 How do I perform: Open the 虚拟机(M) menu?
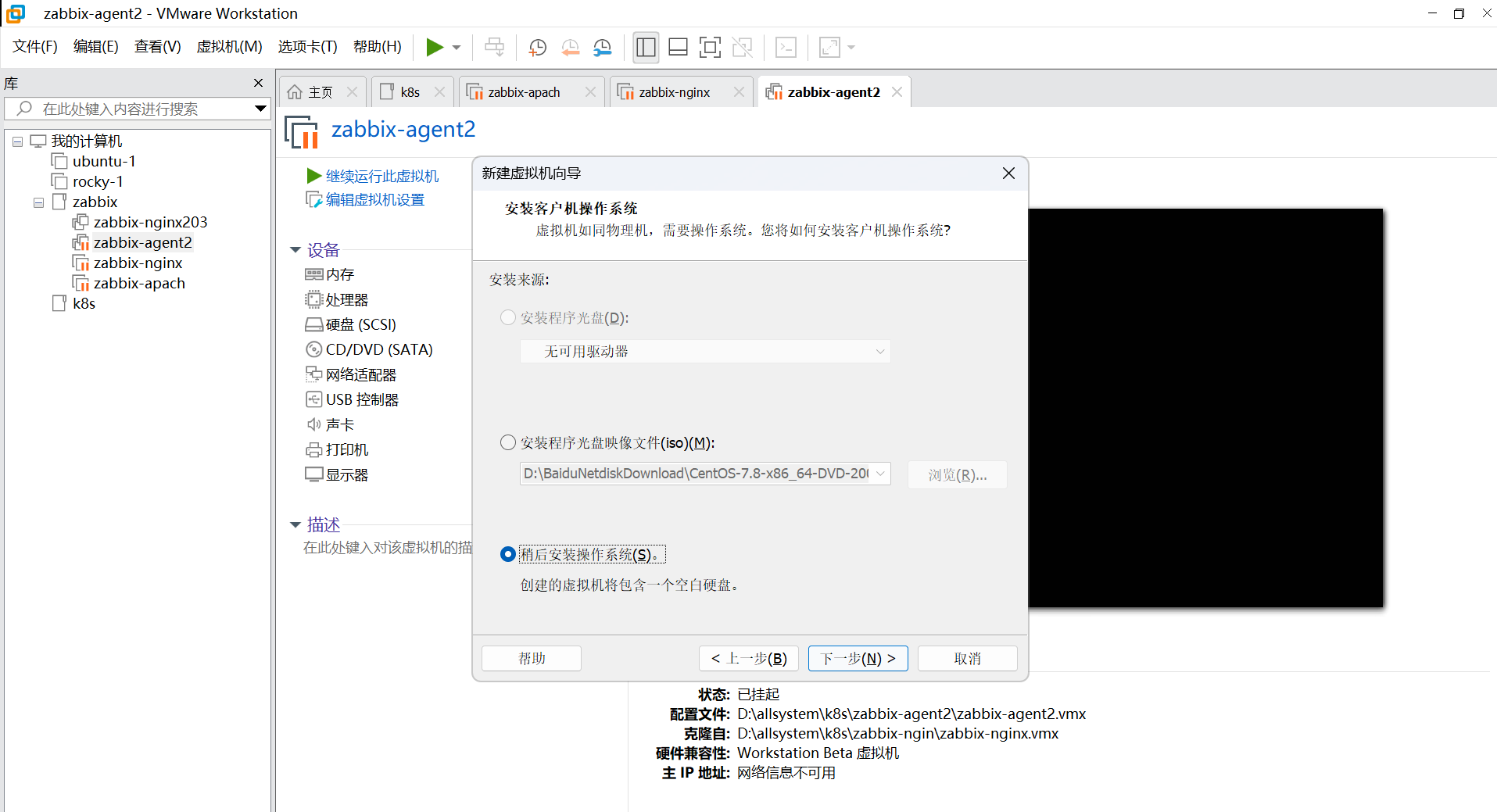pyautogui.click(x=229, y=46)
